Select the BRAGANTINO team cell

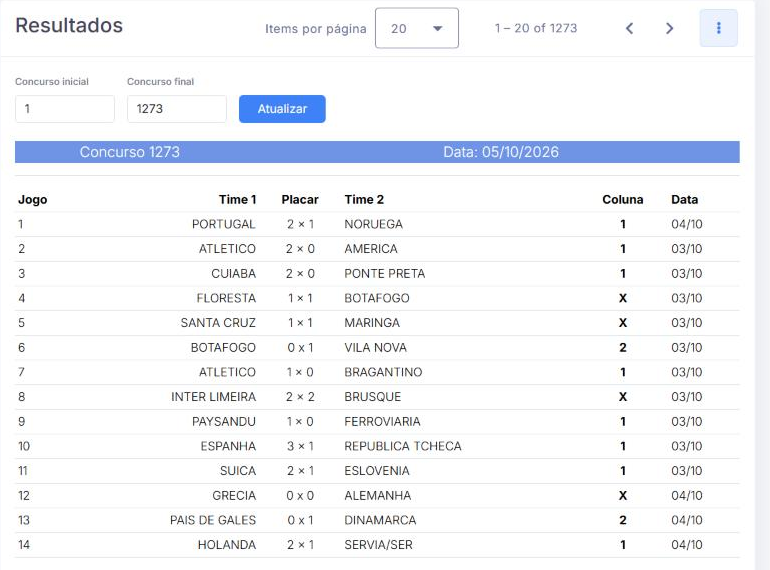pos(383,372)
